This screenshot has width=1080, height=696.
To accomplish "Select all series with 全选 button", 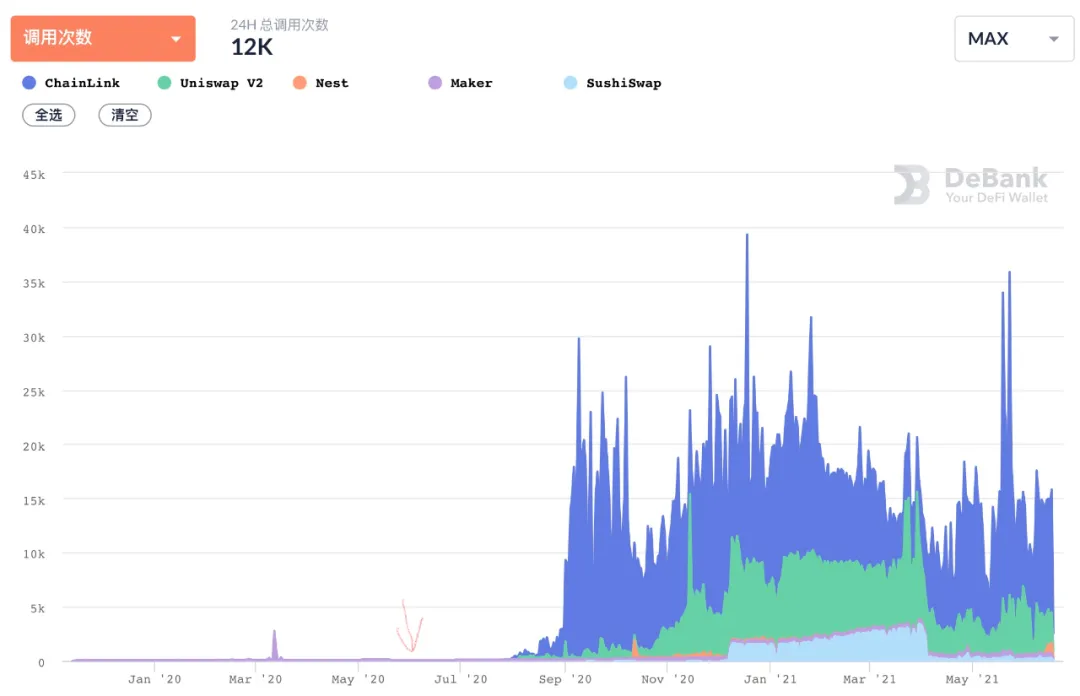I will tap(49, 115).
